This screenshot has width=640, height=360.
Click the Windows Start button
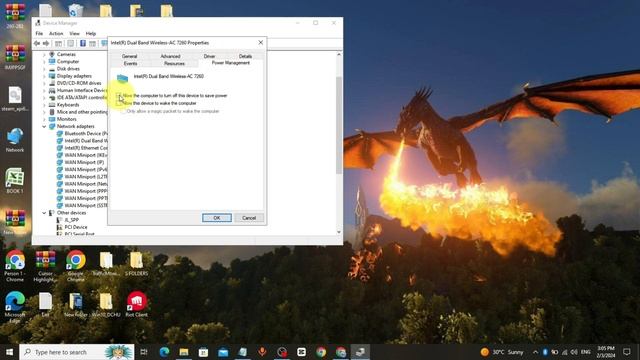pyautogui.click(x=9, y=352)
